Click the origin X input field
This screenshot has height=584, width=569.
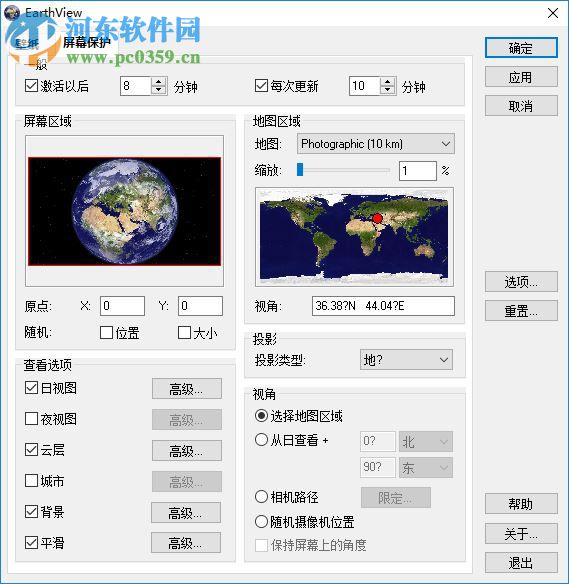point(123,306)
